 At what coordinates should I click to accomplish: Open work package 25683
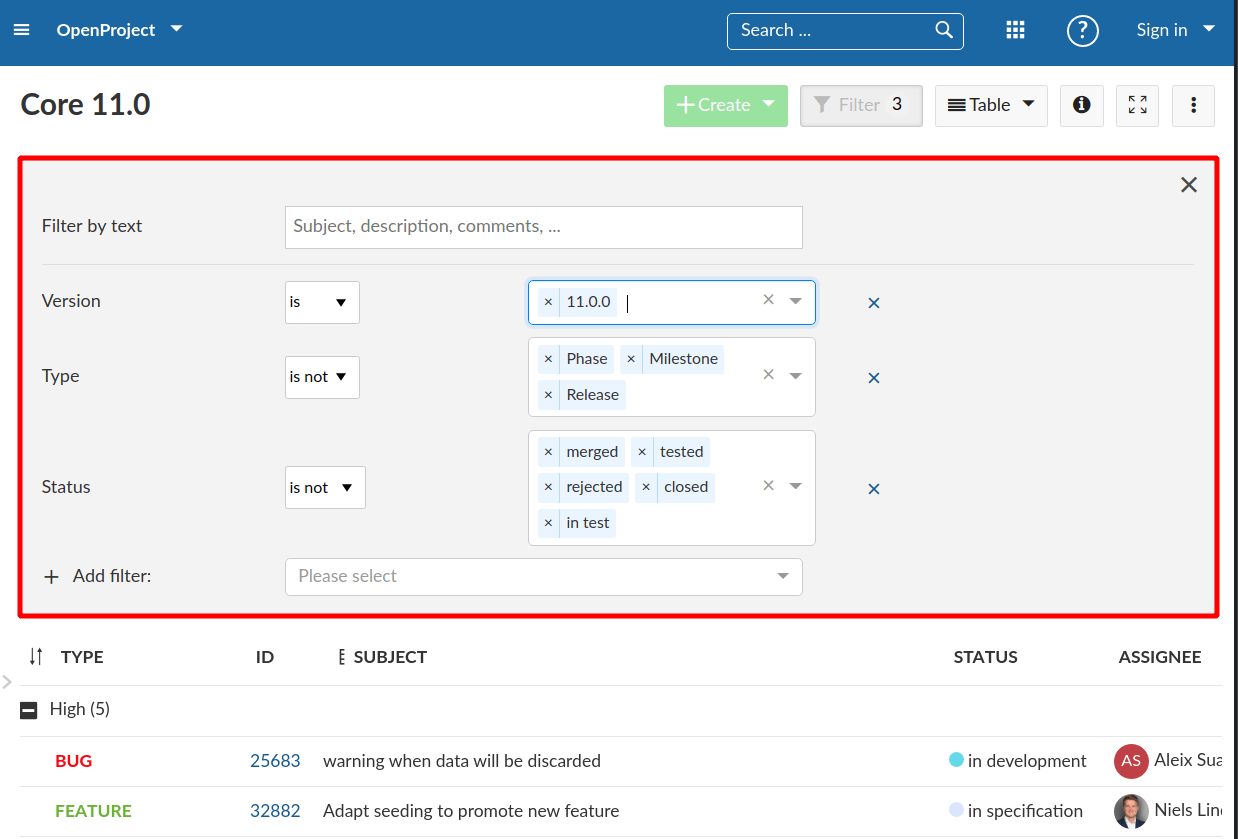[275, 760]
